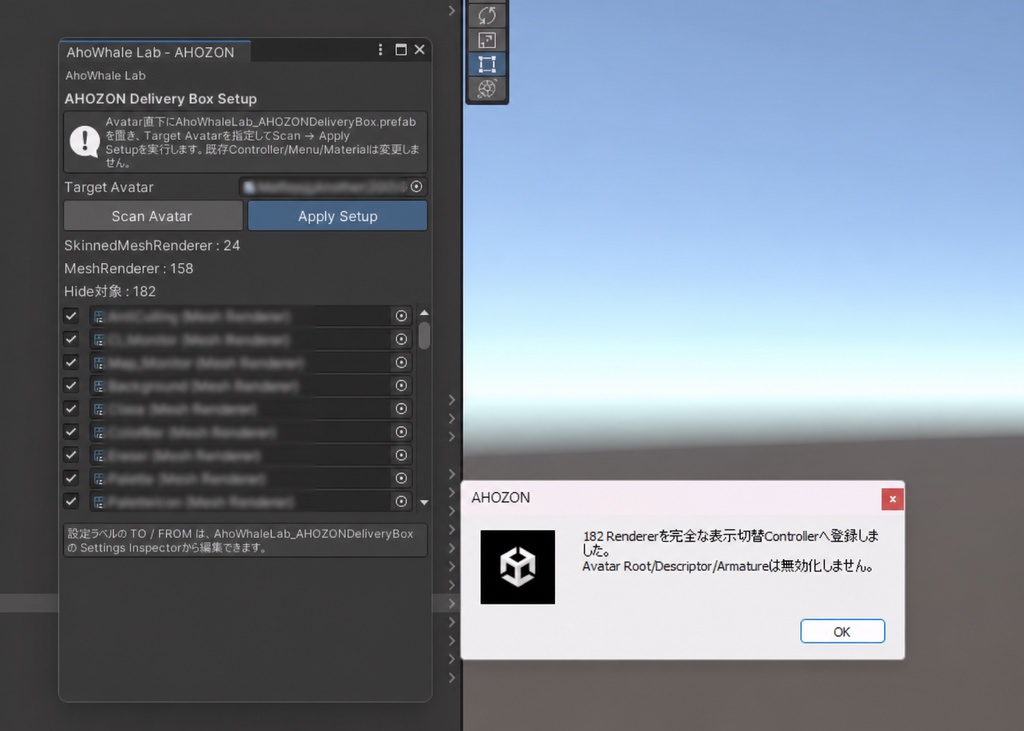Uncheck the PaletteIcon Mesh Renderer checkbox

[71, 502]
